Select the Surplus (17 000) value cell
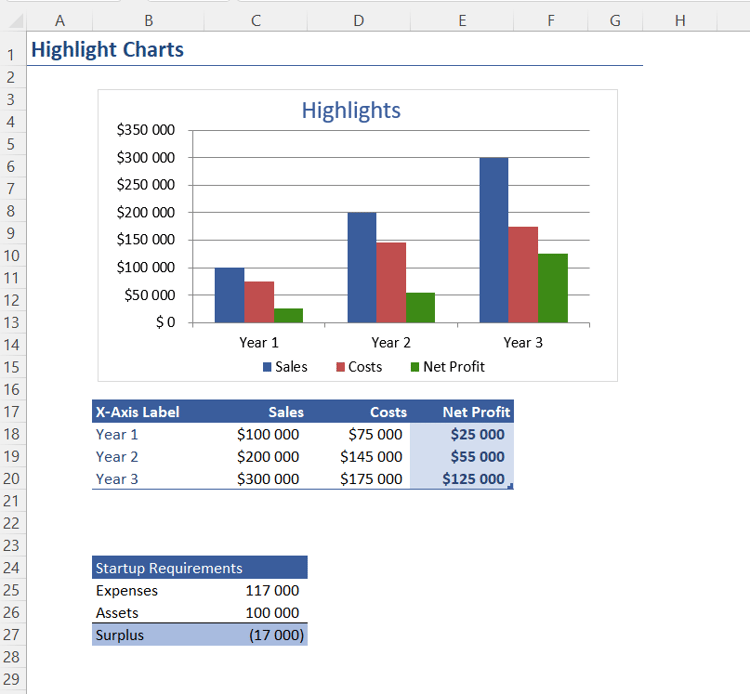750x694 pixels. (x=256, y=635)
